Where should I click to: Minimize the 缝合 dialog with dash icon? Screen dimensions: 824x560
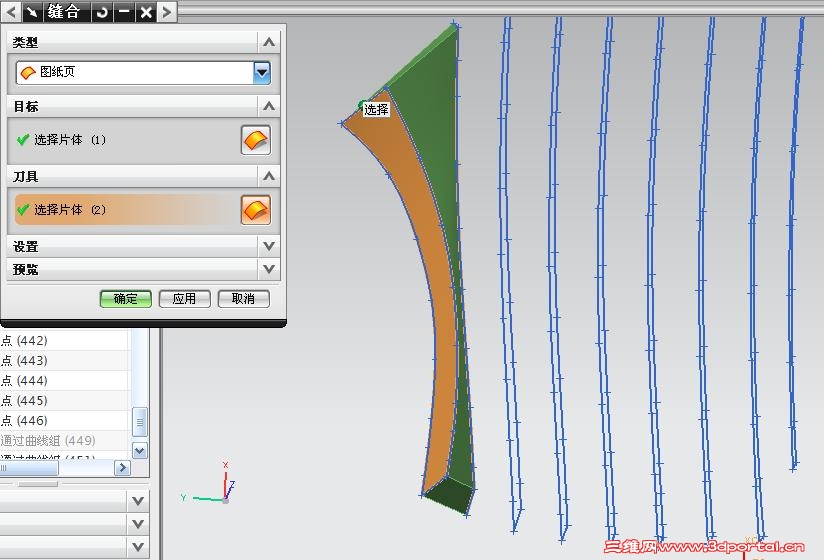124,12
